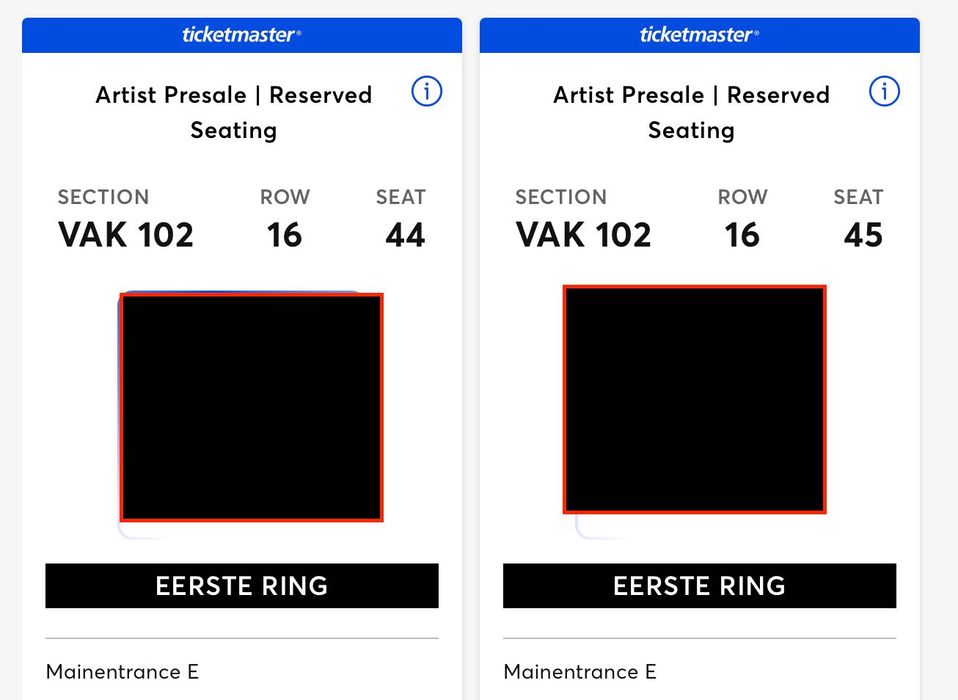
Task: Click row number 16 on left ticket
Action: click(284, 235)
